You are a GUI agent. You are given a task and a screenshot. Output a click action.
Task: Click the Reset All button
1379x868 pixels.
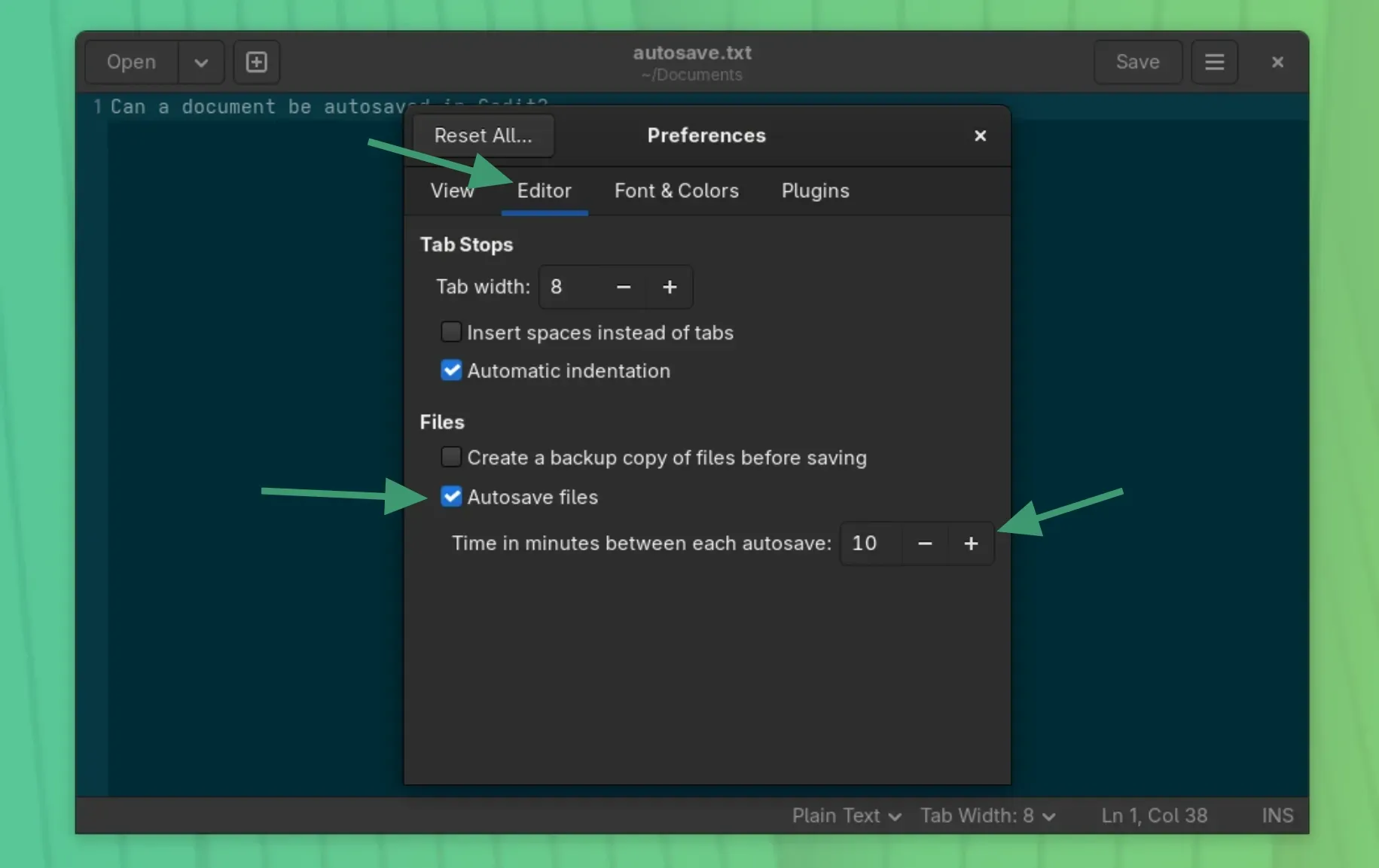point(483,136)
